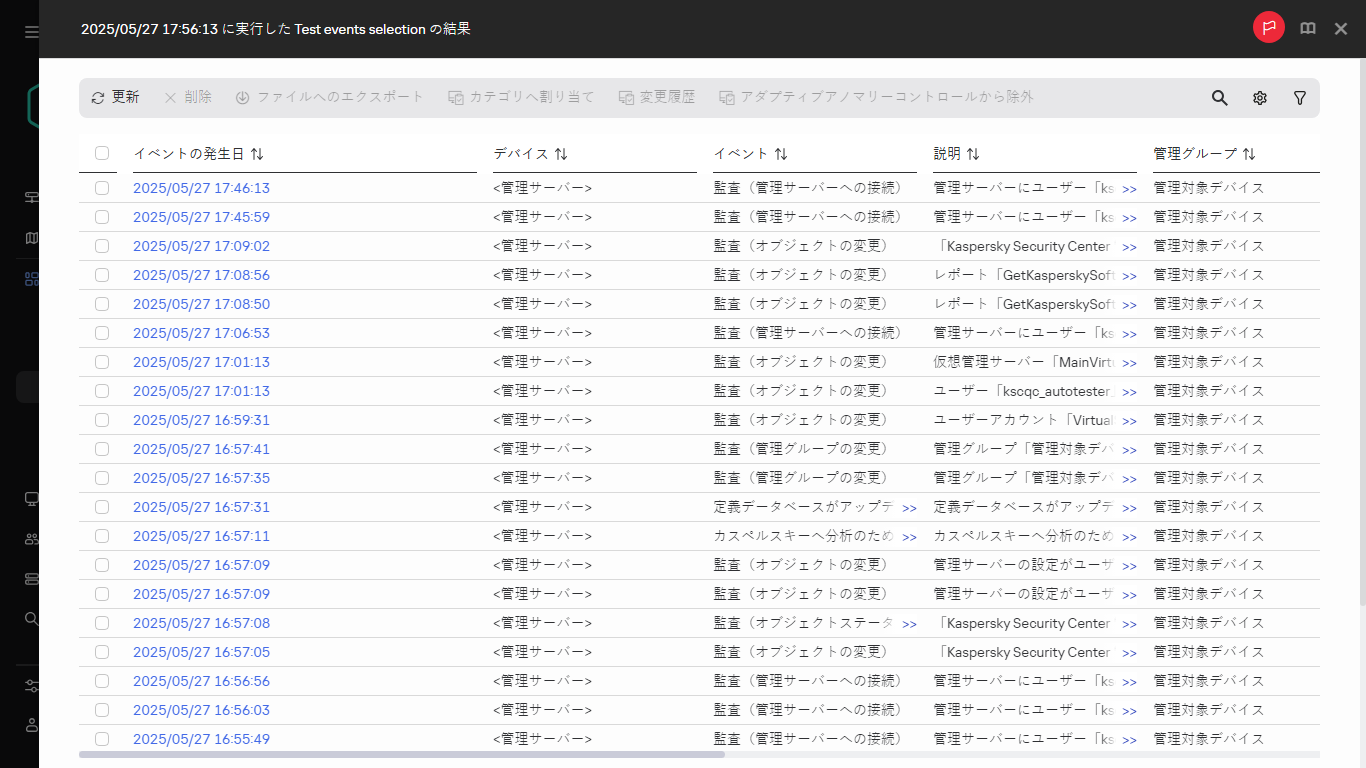Sort by 管理グループ column arrows

coord(1249,154)
